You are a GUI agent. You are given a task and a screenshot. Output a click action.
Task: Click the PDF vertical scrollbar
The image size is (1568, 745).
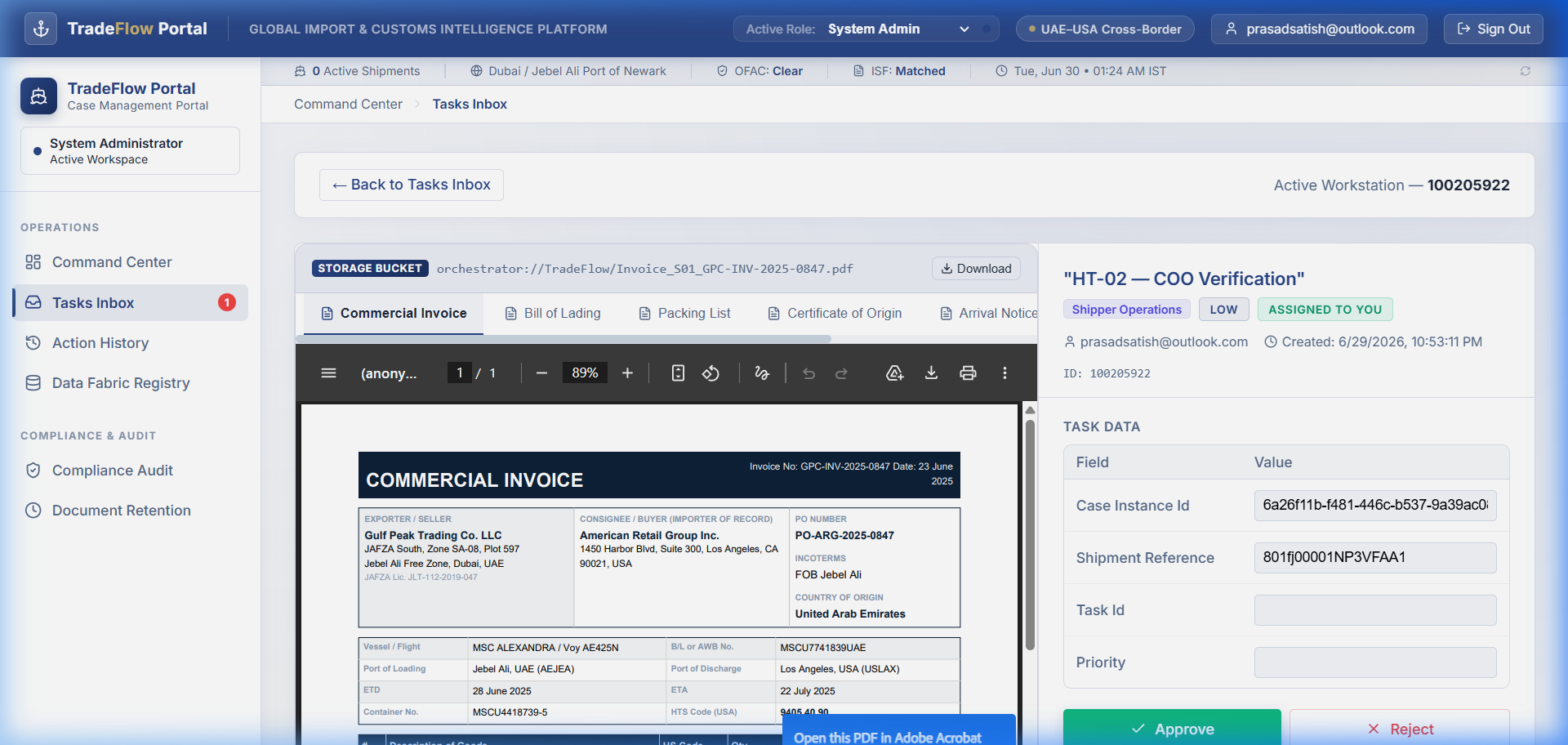[x=1030, y=535]
